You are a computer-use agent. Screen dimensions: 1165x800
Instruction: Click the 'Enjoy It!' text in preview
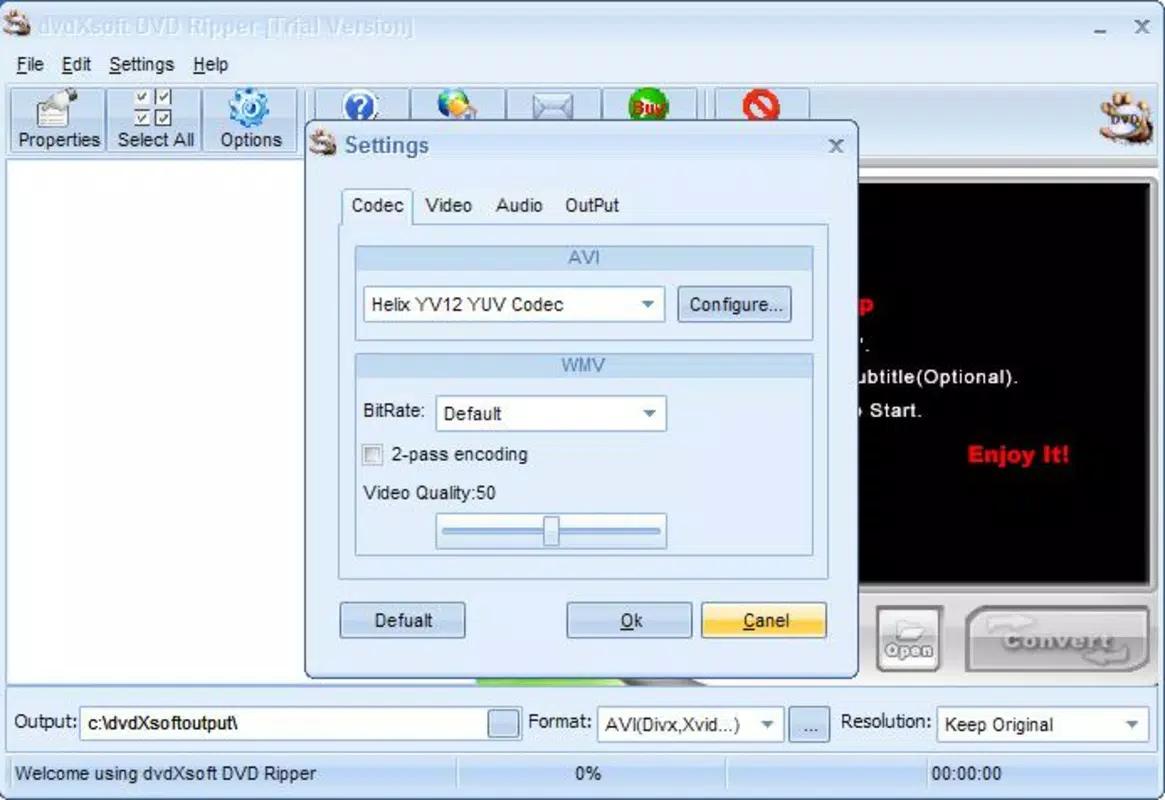[1018, 455]
